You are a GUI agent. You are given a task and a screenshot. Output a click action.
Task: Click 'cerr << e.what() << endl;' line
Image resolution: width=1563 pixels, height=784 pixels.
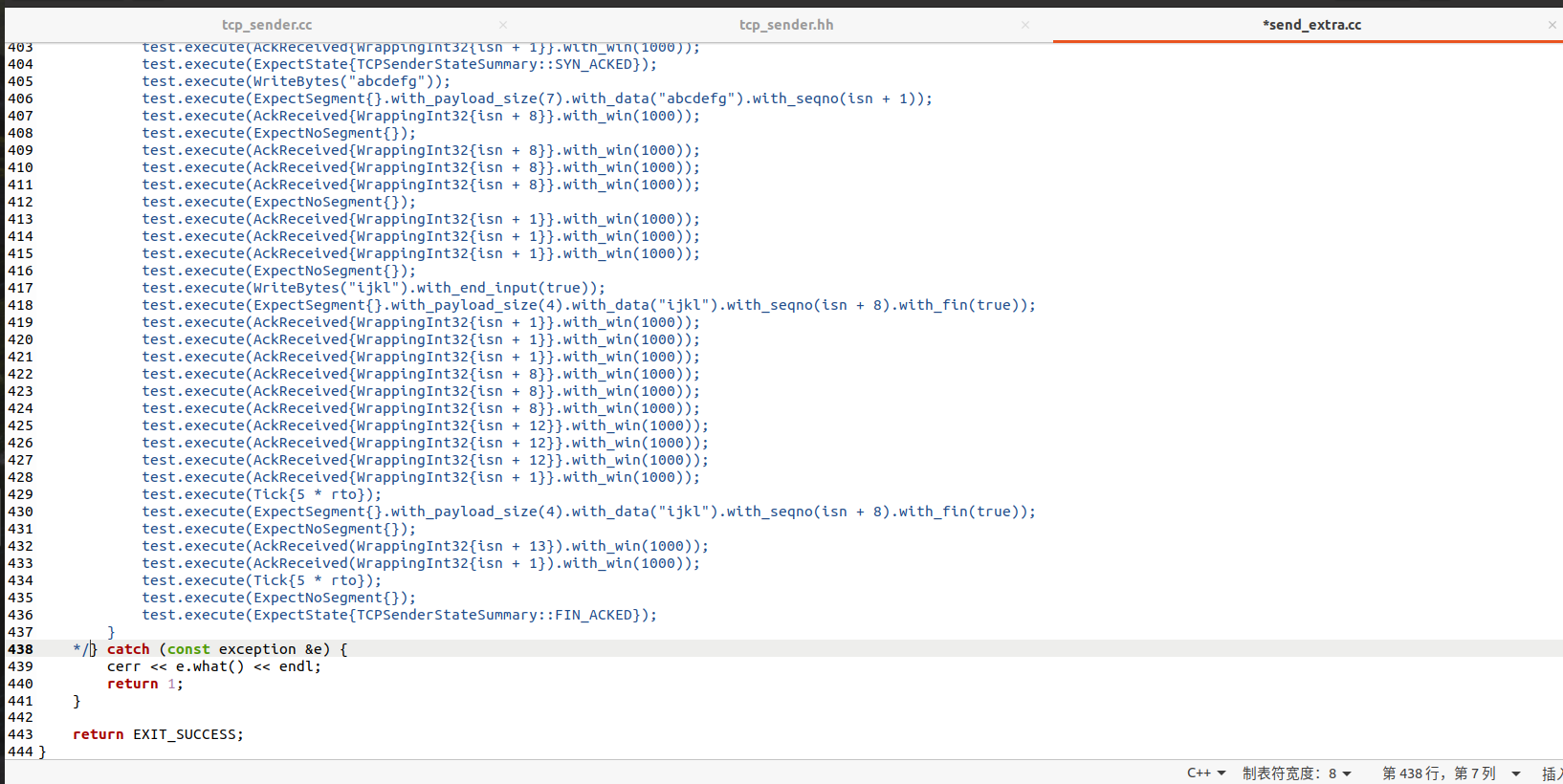[214, 666]
